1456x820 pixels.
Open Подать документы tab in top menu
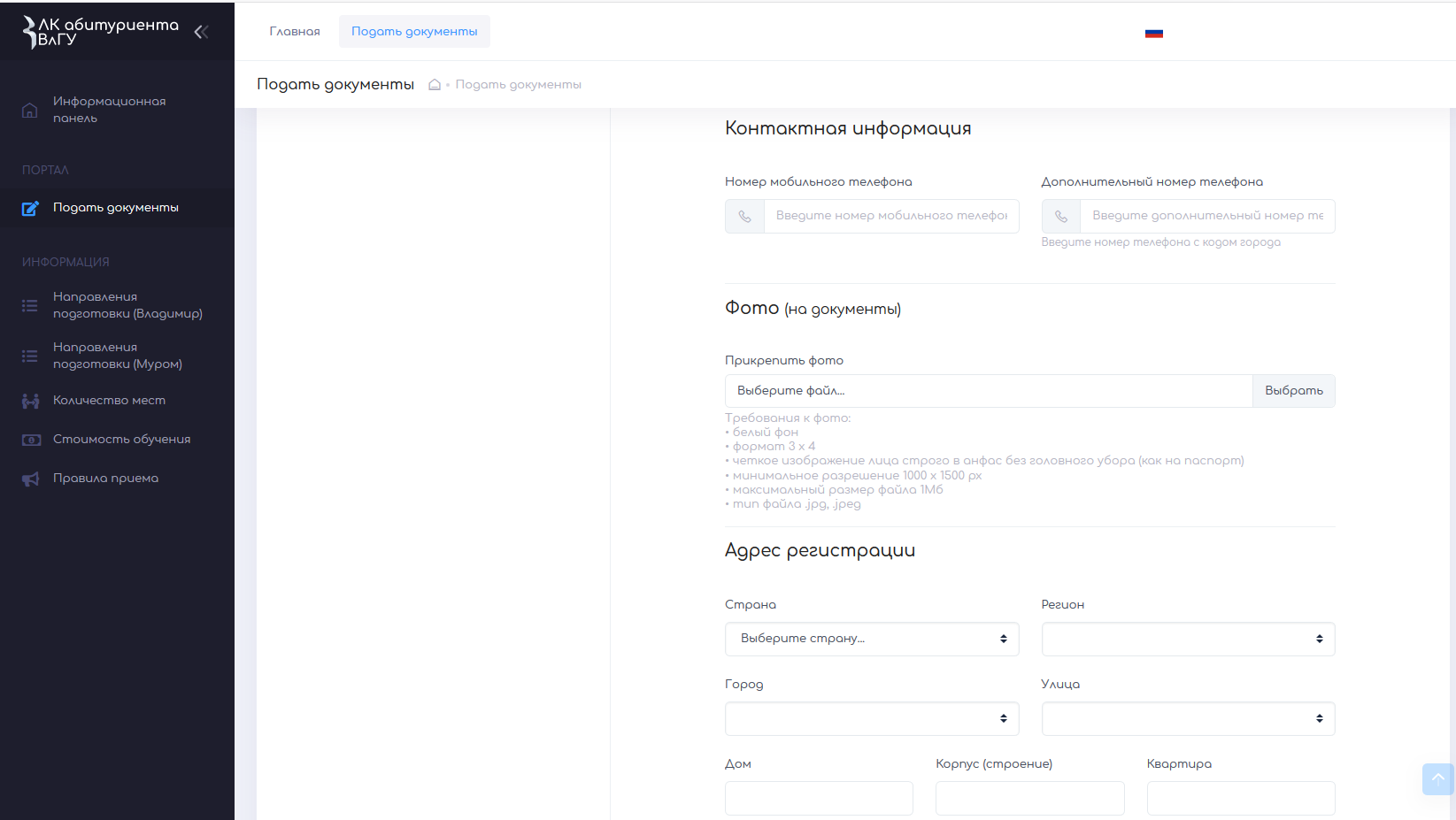pos(414,31)
